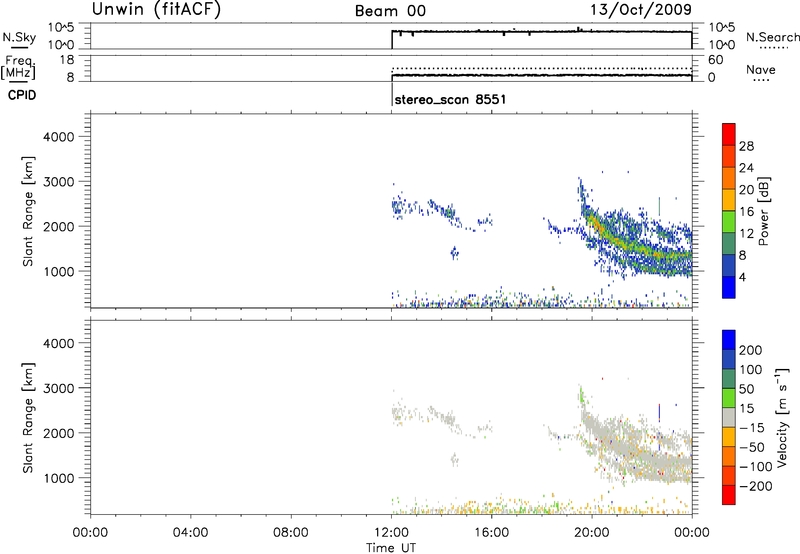
Task: Click the 'Slant Range [km]' label of power panel
Action: click(28, 211)
